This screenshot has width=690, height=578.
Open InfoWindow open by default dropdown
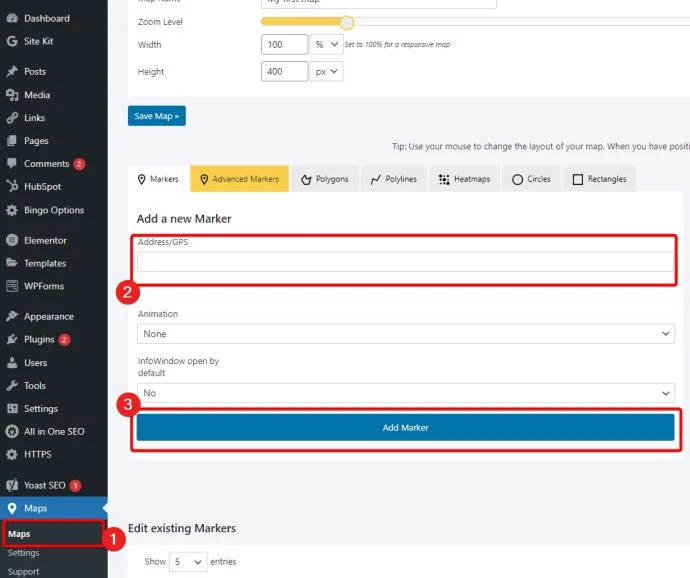[405, 393]
